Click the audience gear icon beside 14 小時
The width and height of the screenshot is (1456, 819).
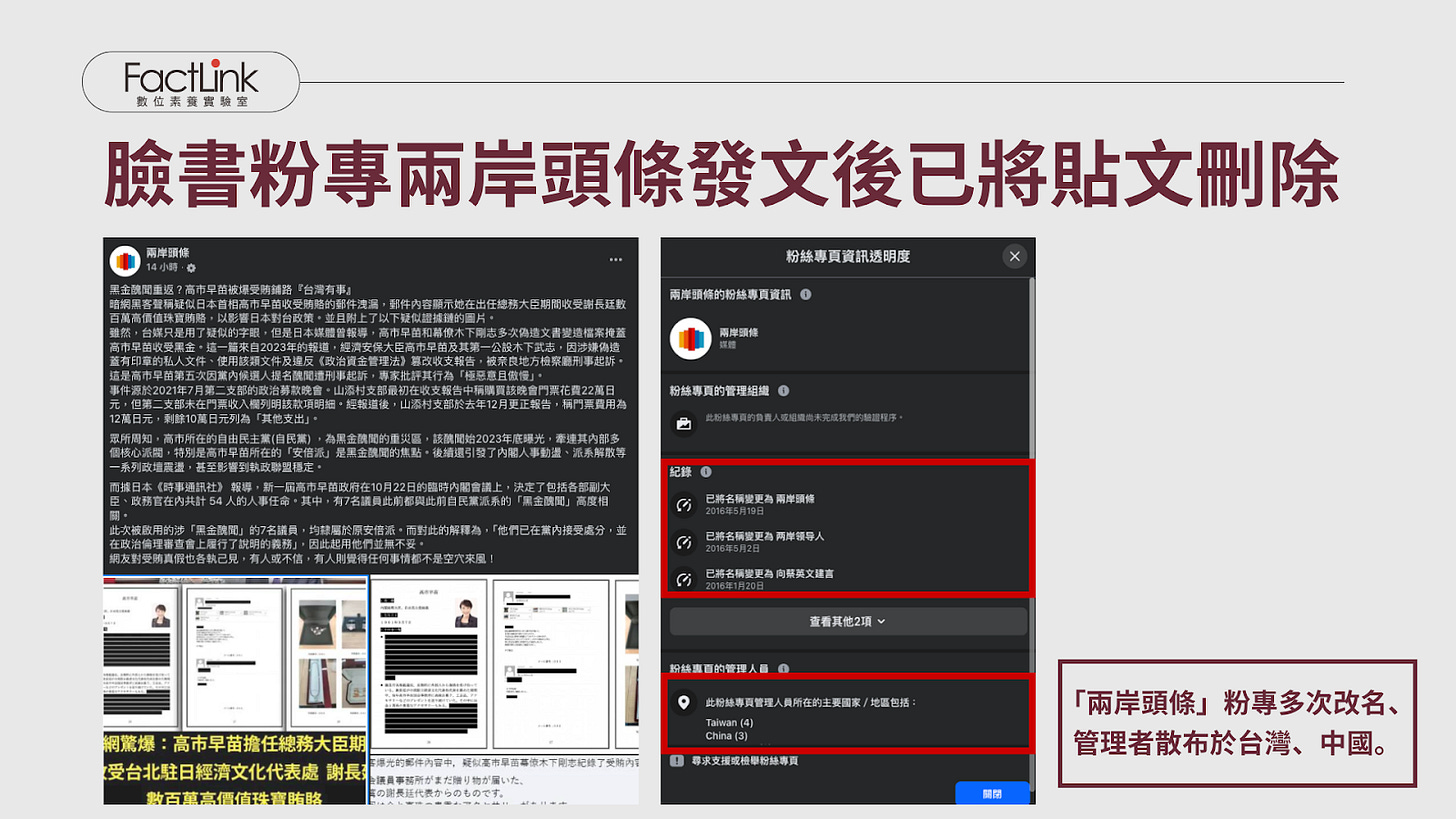point(191,268)
